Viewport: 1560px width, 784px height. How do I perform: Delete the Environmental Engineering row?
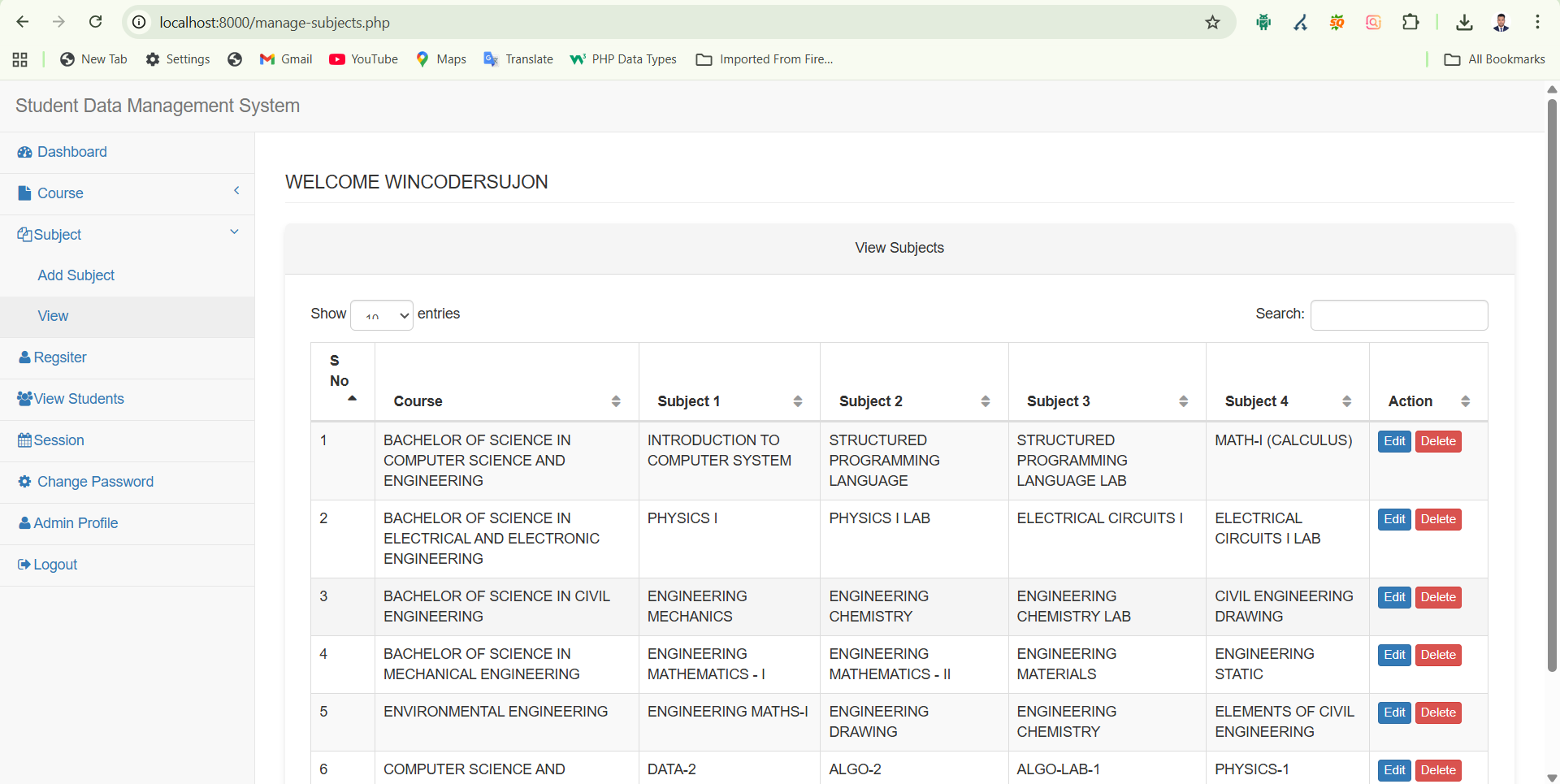point(1438,713)
